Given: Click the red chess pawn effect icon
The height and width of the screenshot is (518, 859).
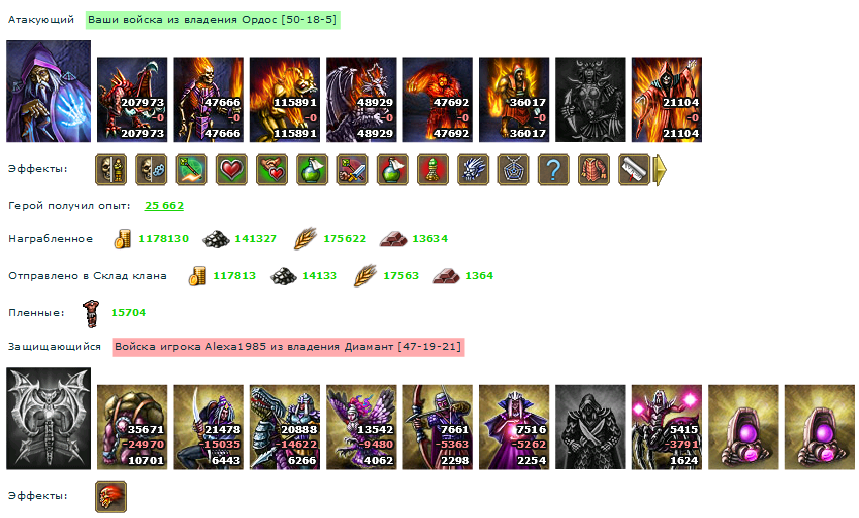Looking at the screenshot, I should click(433, 169).
